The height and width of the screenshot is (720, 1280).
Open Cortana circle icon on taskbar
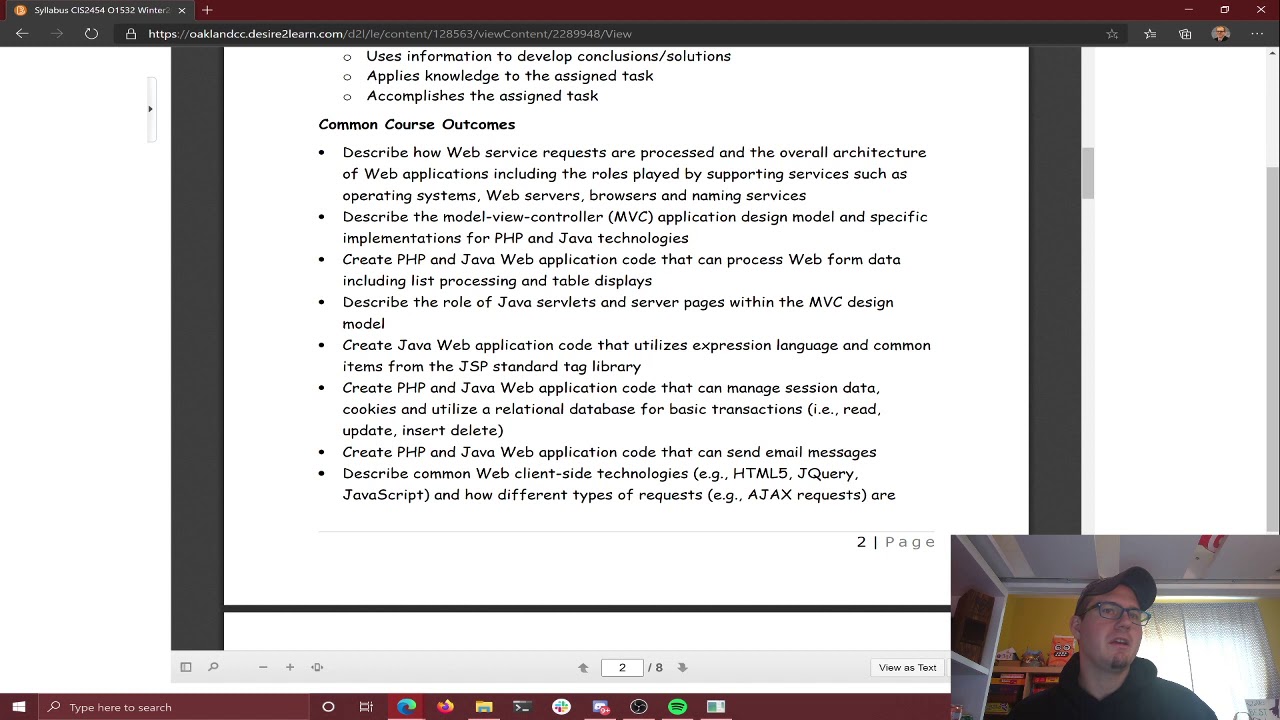click(328, 707)
